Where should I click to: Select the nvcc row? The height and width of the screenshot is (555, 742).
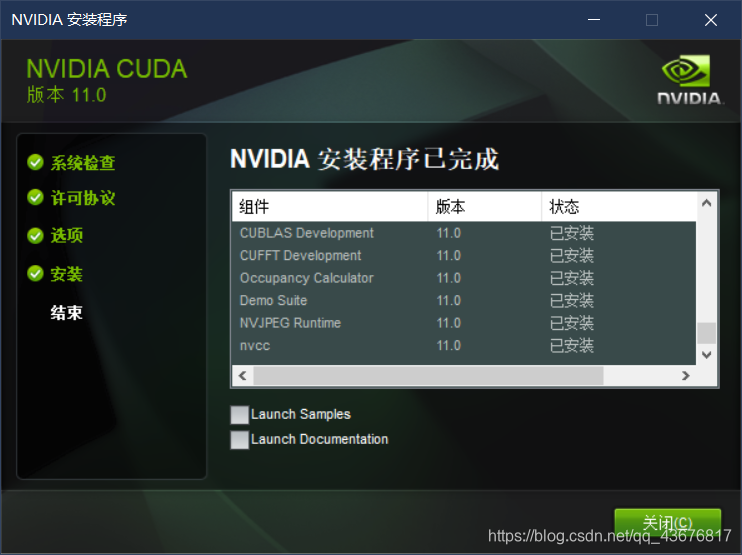coord(464,345)
